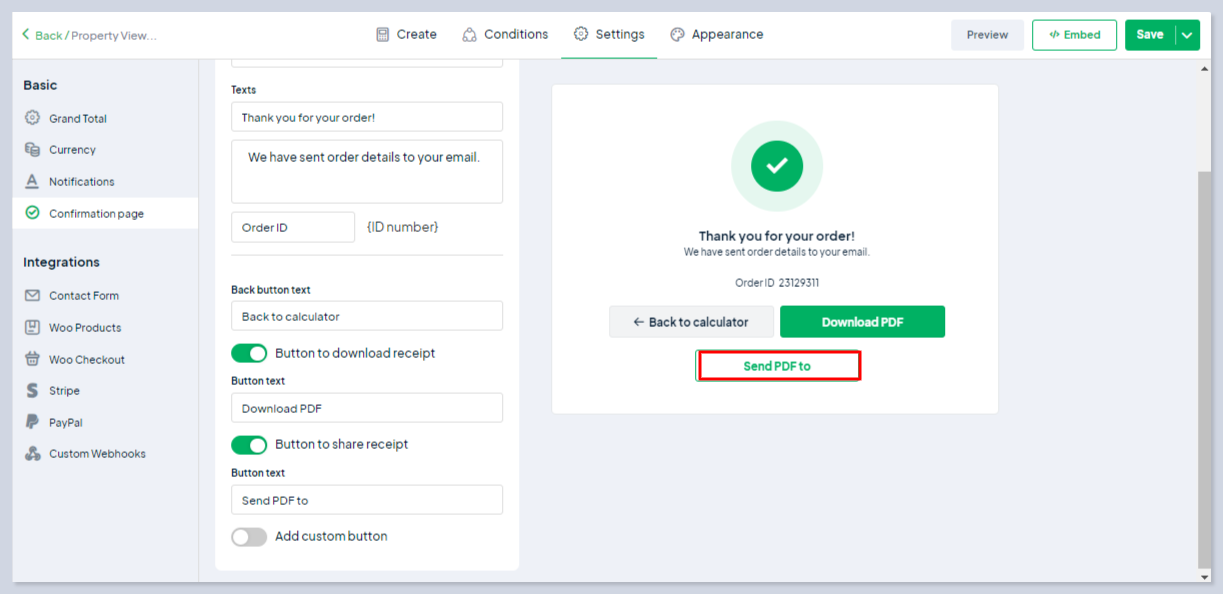Open PayPal integration icon
Viewport: 1223px width, 594px height.
(32, 422)
